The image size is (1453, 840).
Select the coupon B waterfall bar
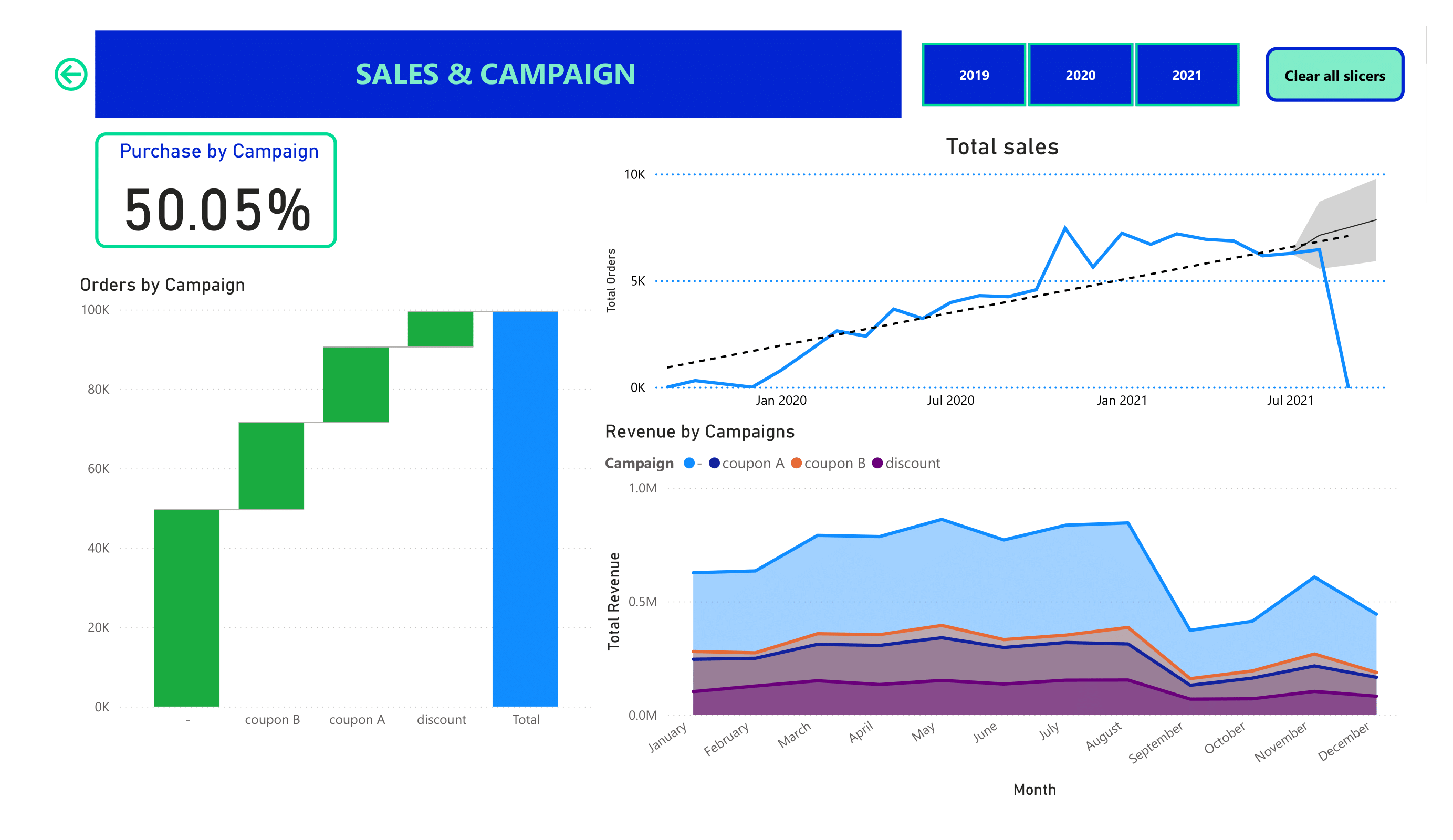[271, 466]
